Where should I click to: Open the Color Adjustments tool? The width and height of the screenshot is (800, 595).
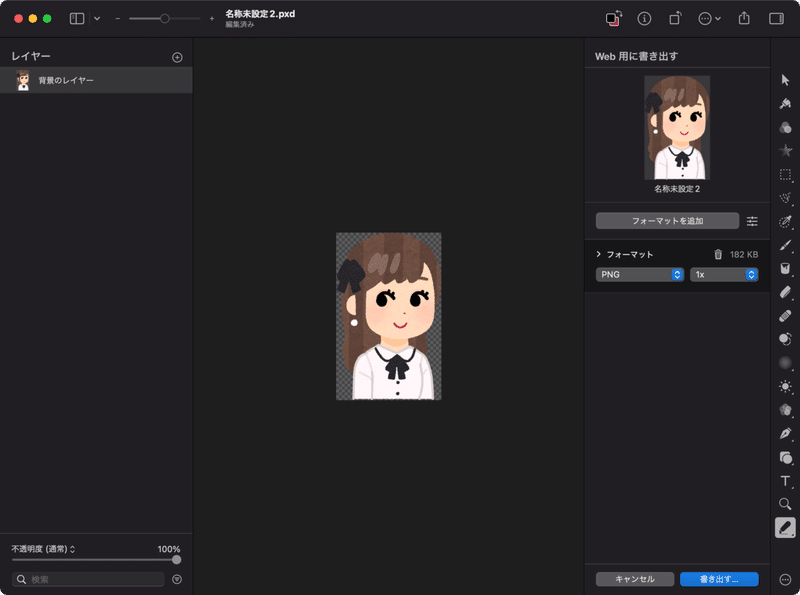[785, 127]
